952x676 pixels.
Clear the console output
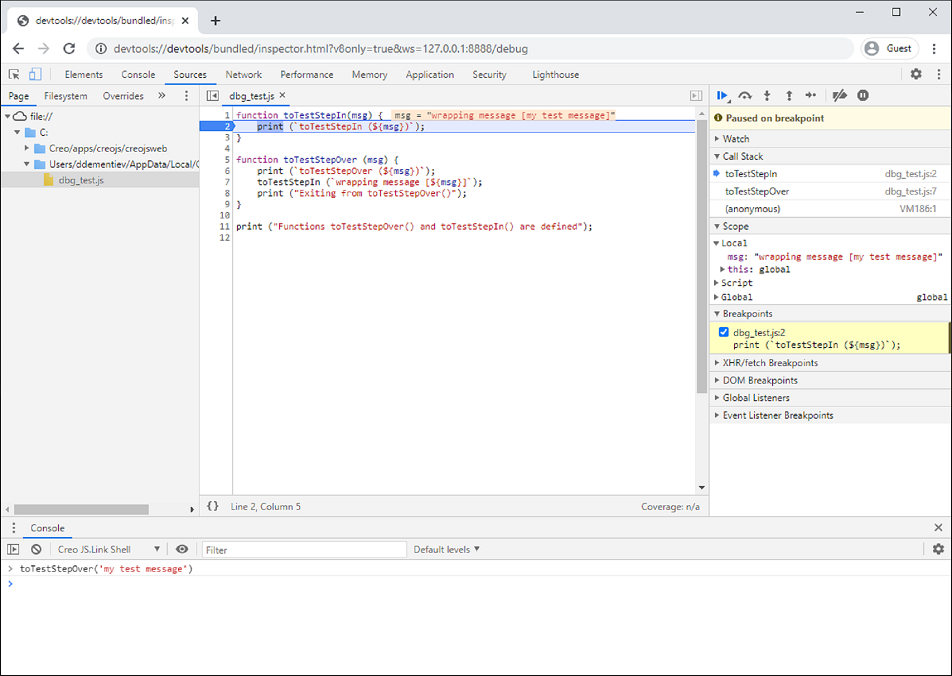click(x=36, y=549)
